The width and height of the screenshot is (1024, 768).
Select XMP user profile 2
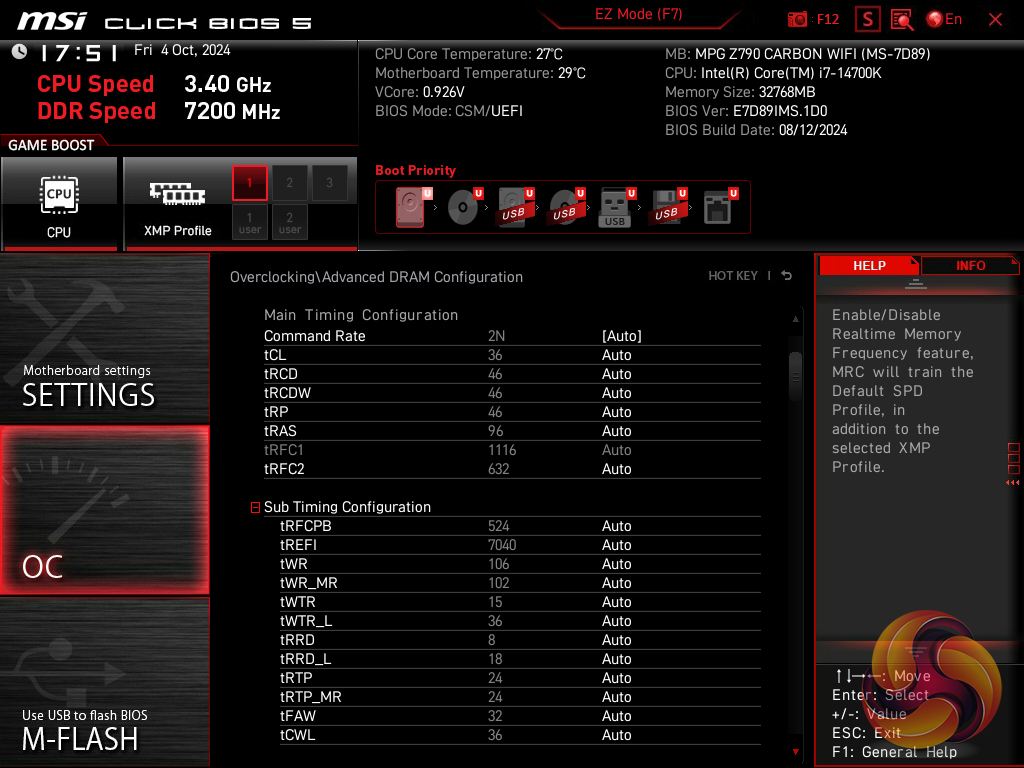(289, 222)
